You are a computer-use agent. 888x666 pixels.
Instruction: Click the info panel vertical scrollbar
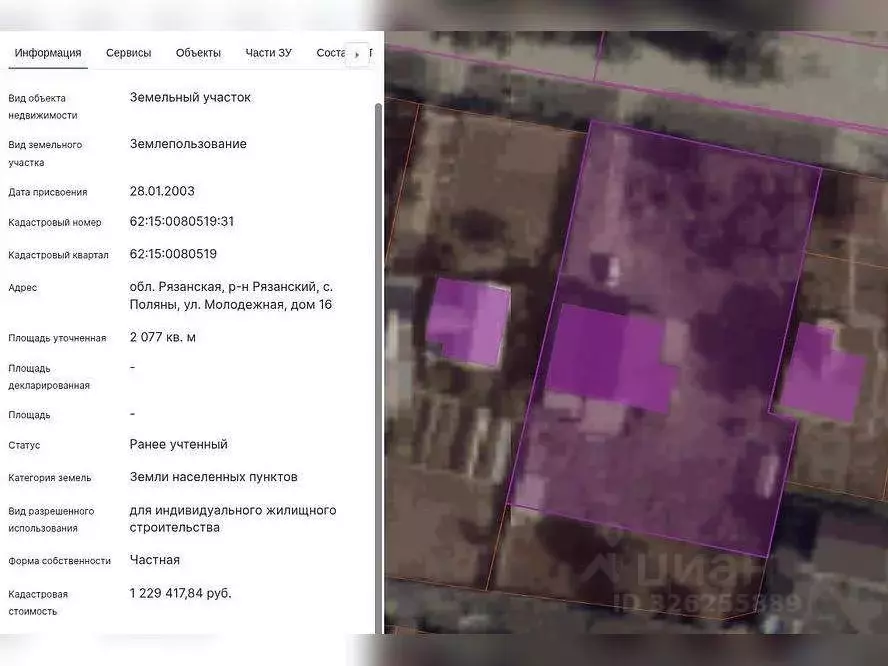coord(377,300)
